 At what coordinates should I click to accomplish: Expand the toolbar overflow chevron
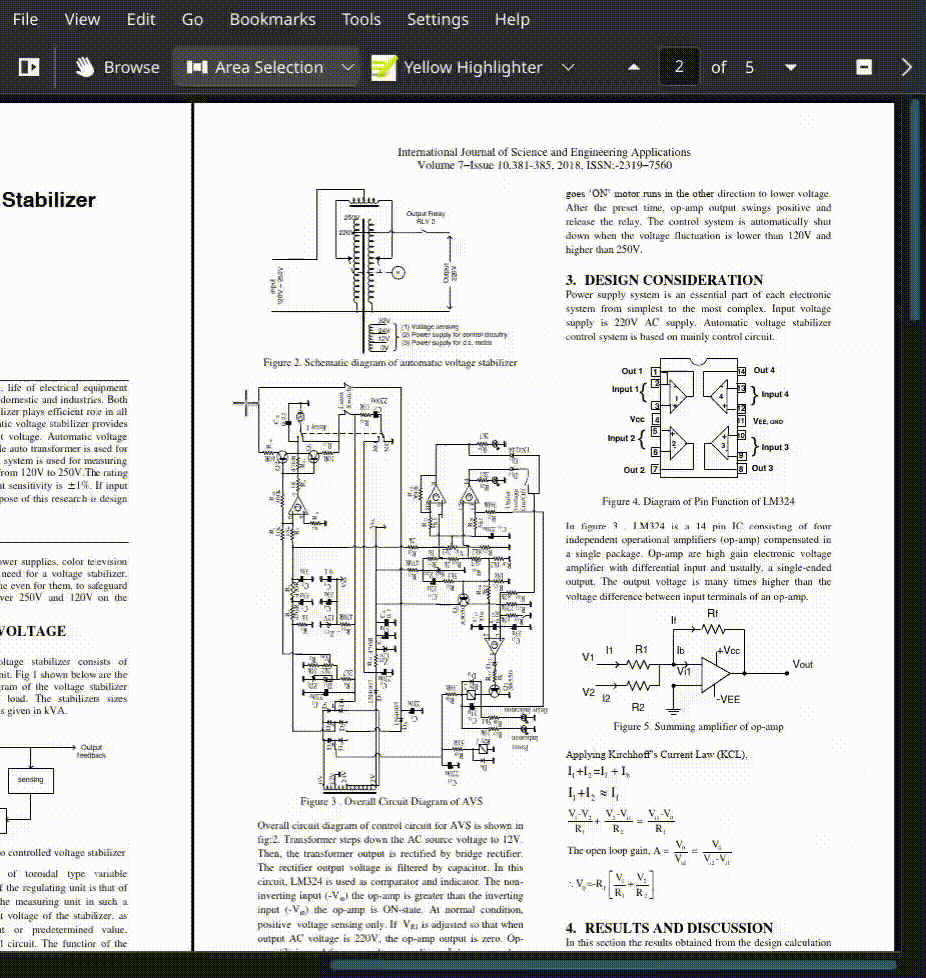tap(907, 67)
